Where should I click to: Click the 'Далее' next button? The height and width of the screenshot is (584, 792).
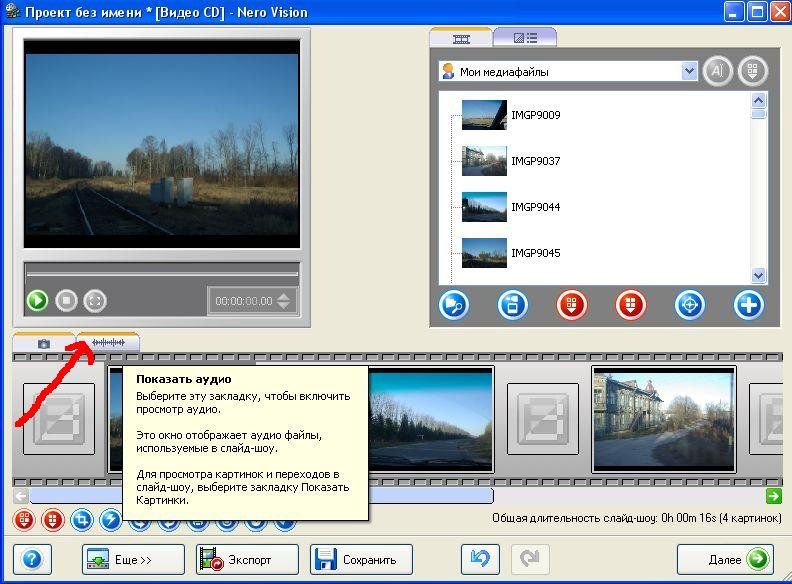[x=725, y=559]
